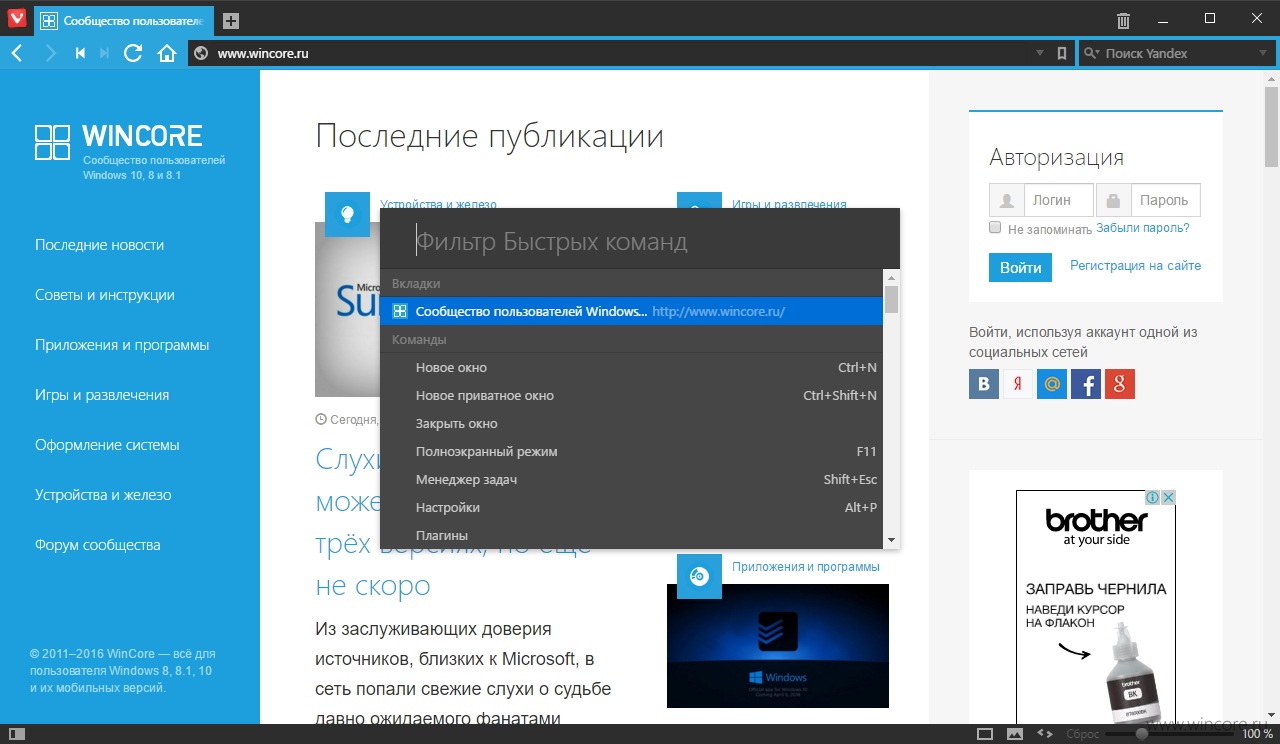Fast forward to next page
Viewport: 1280px width, 744px height.
pyautogui.click(x=105, y=54)
